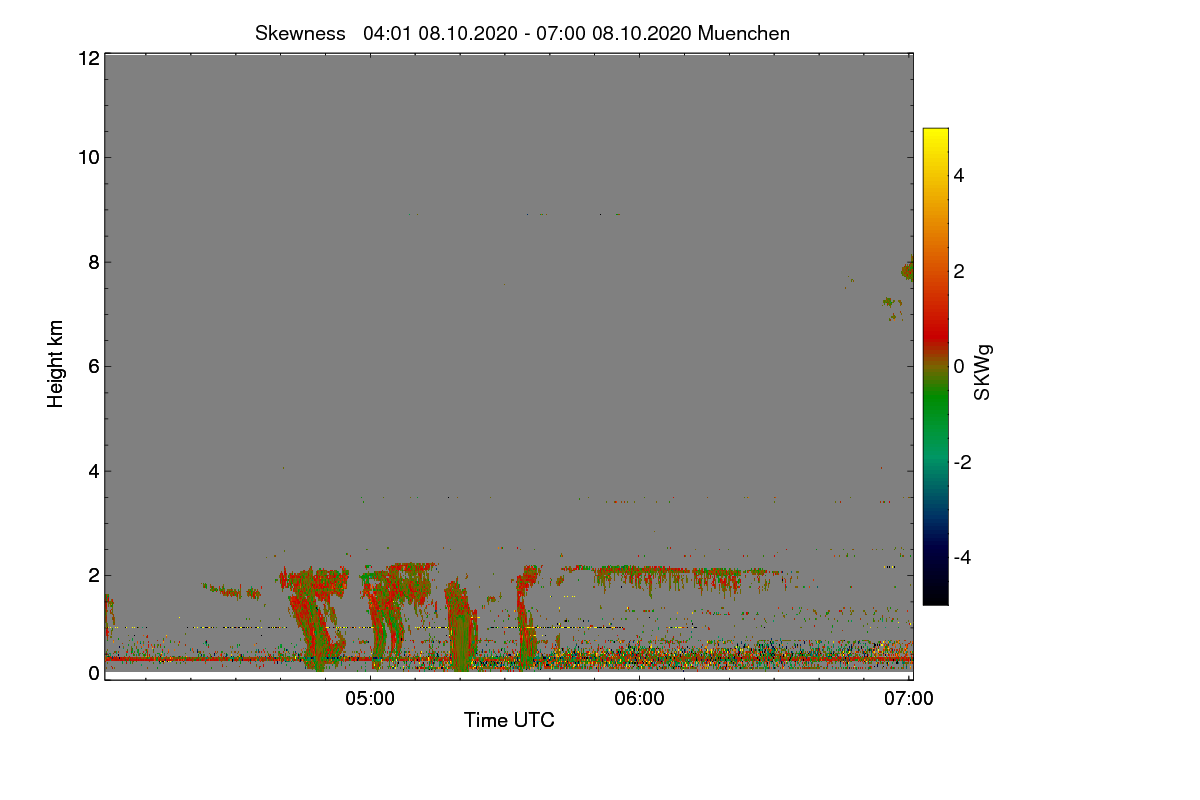Click the 8 km height tick label

92,262
